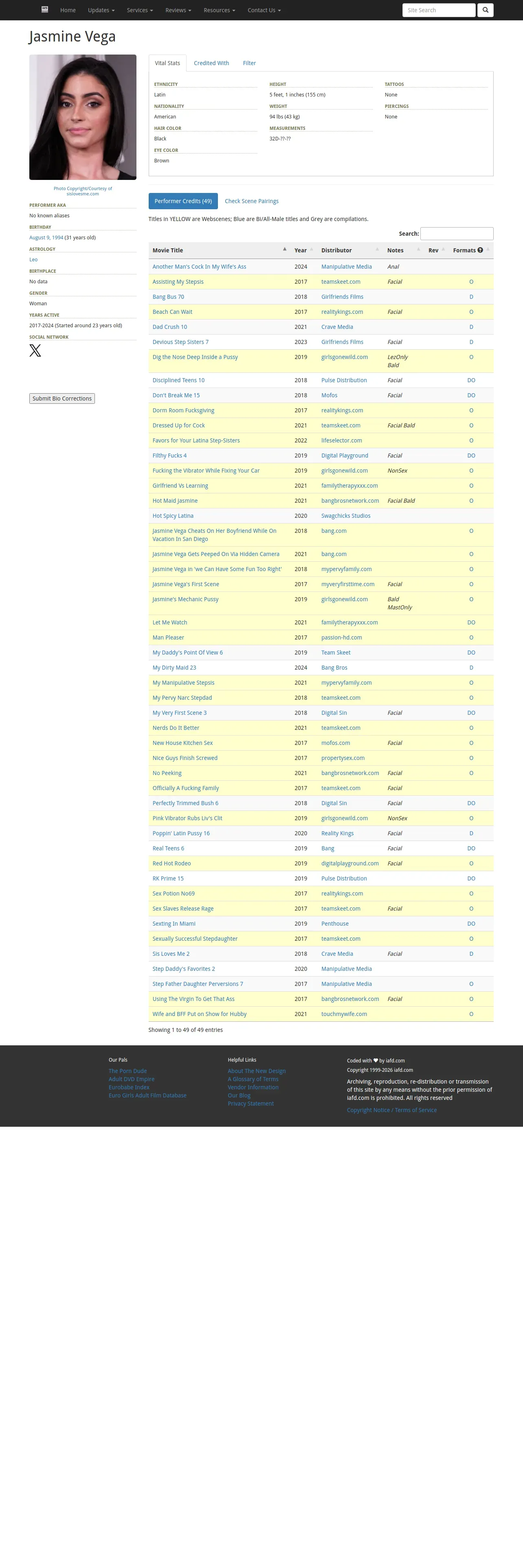Expand the Reviews dropdown menu

(178, 10)
